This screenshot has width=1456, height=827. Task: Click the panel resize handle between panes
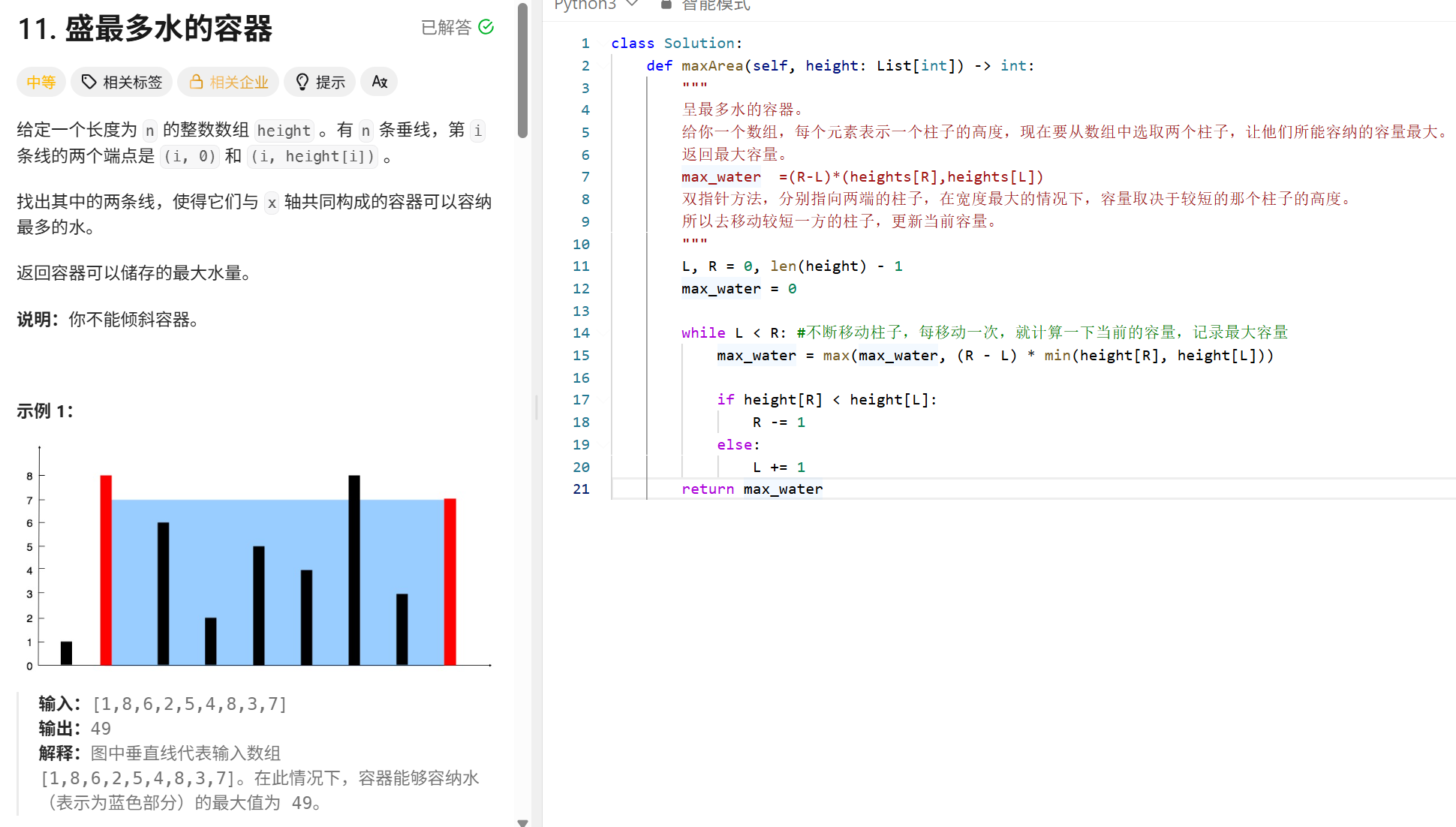point(537,407)
